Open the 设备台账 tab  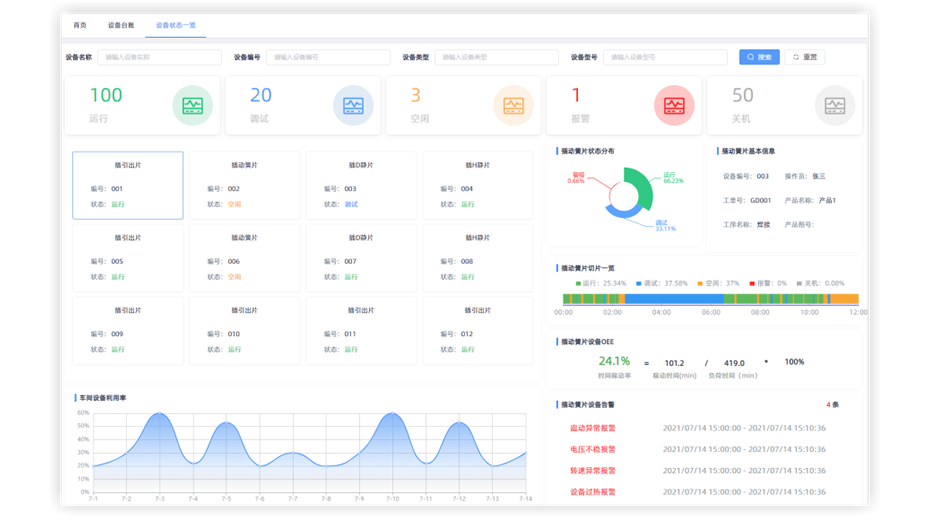121,24
